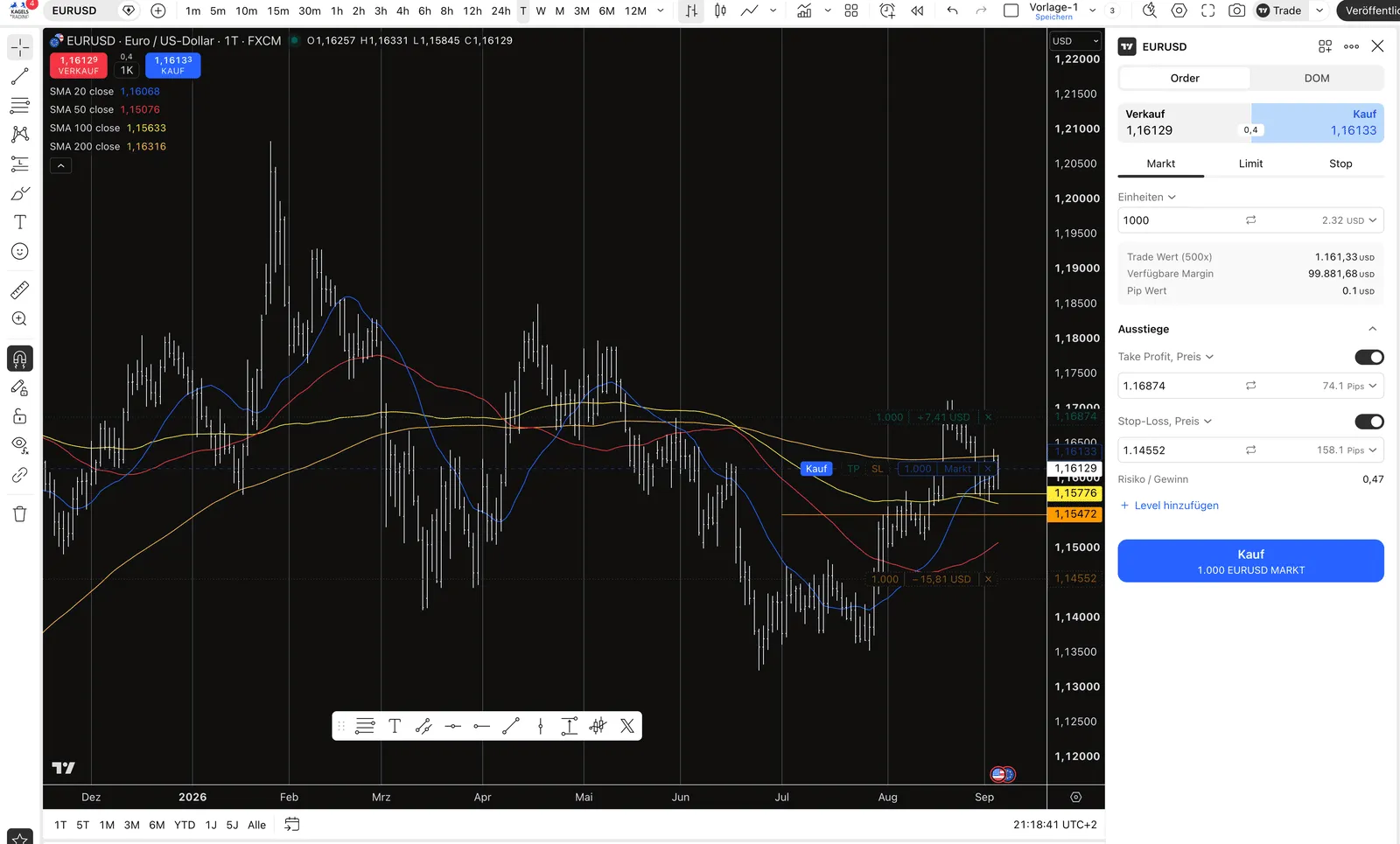Select vertical line in floating toolbar
The height and width of the screenshot is (844, 1400).
[x=541, y=726]
